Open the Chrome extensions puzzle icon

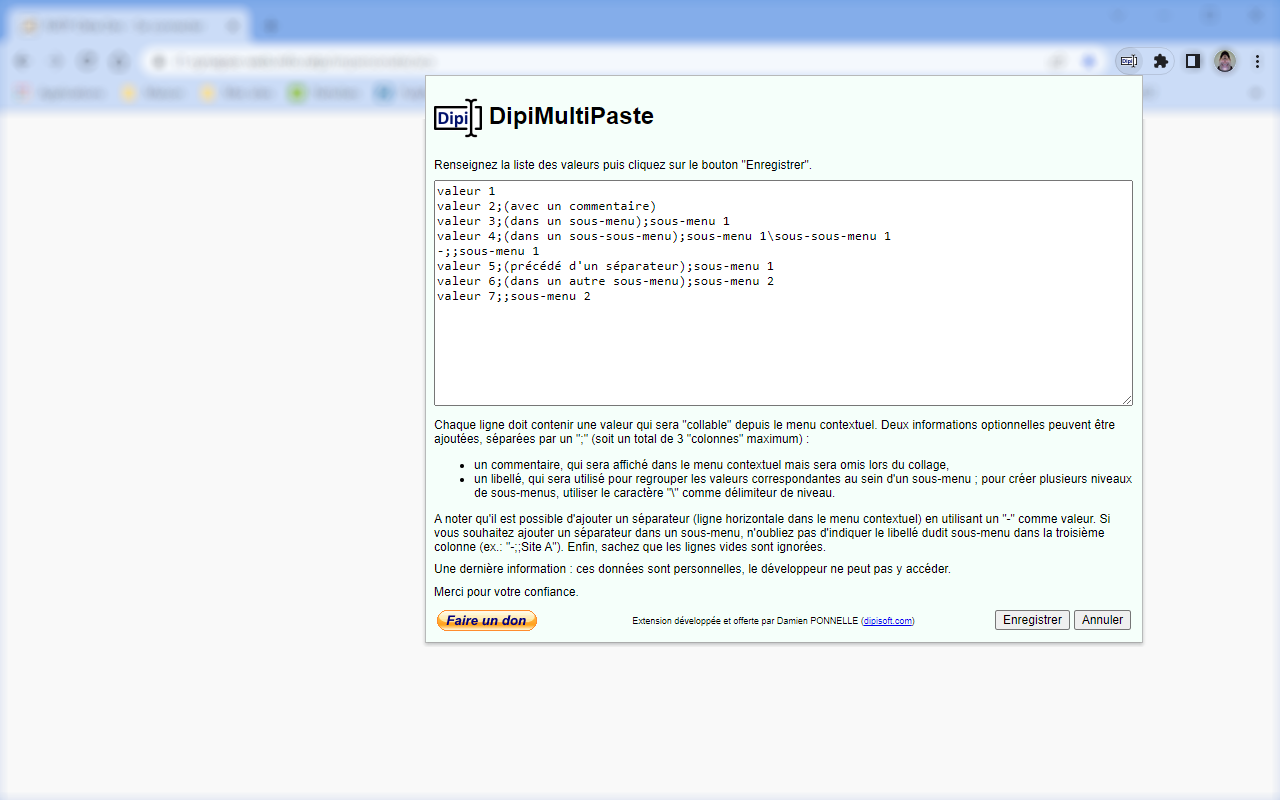coord(1160,61)
